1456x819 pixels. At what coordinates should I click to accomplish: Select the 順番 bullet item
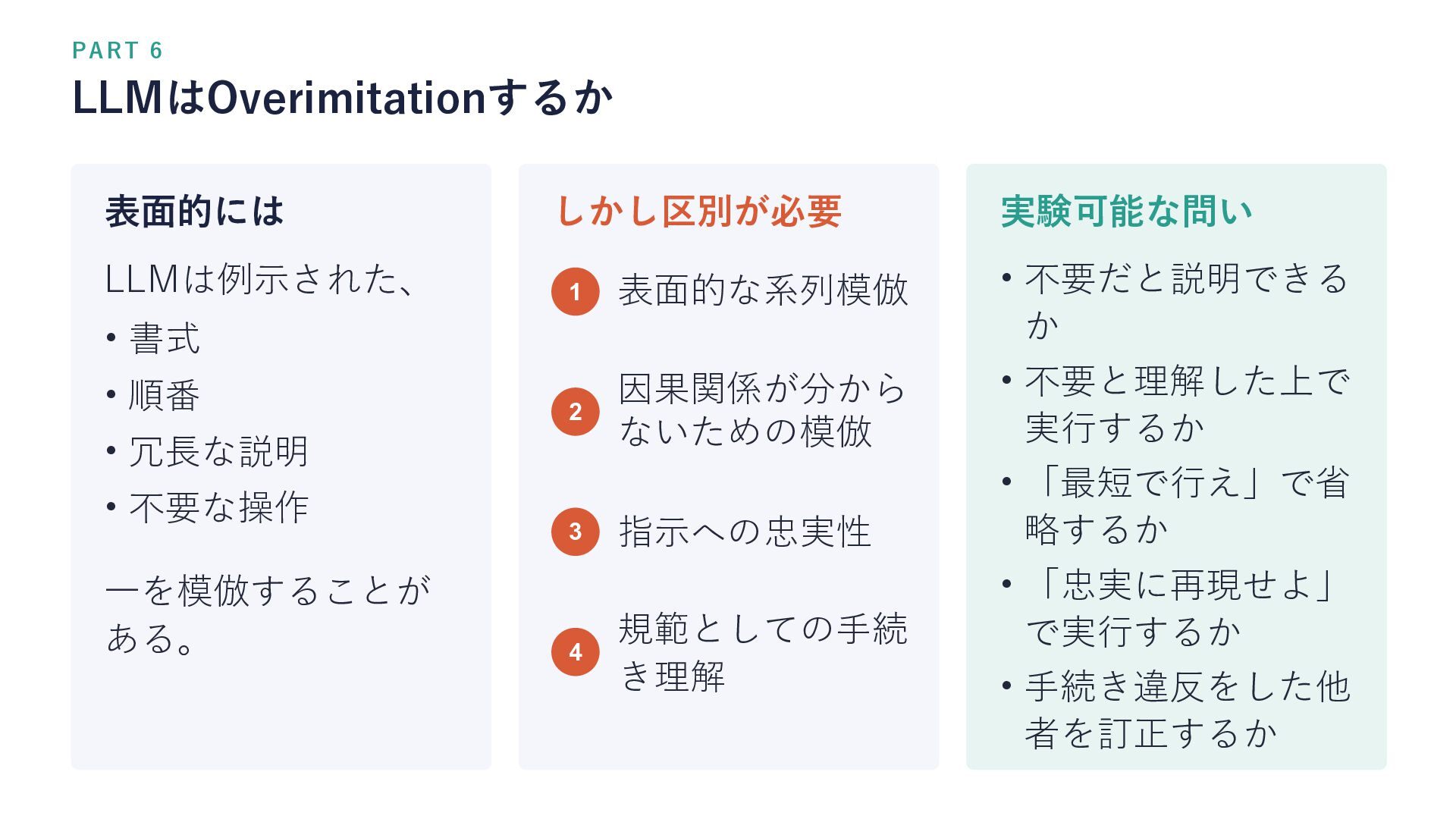pos(165,395)
